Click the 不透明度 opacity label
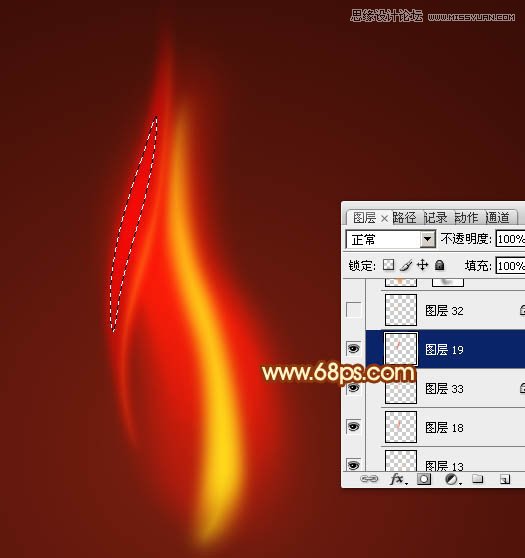Screen dimensions: 525x558 (466, 239)
